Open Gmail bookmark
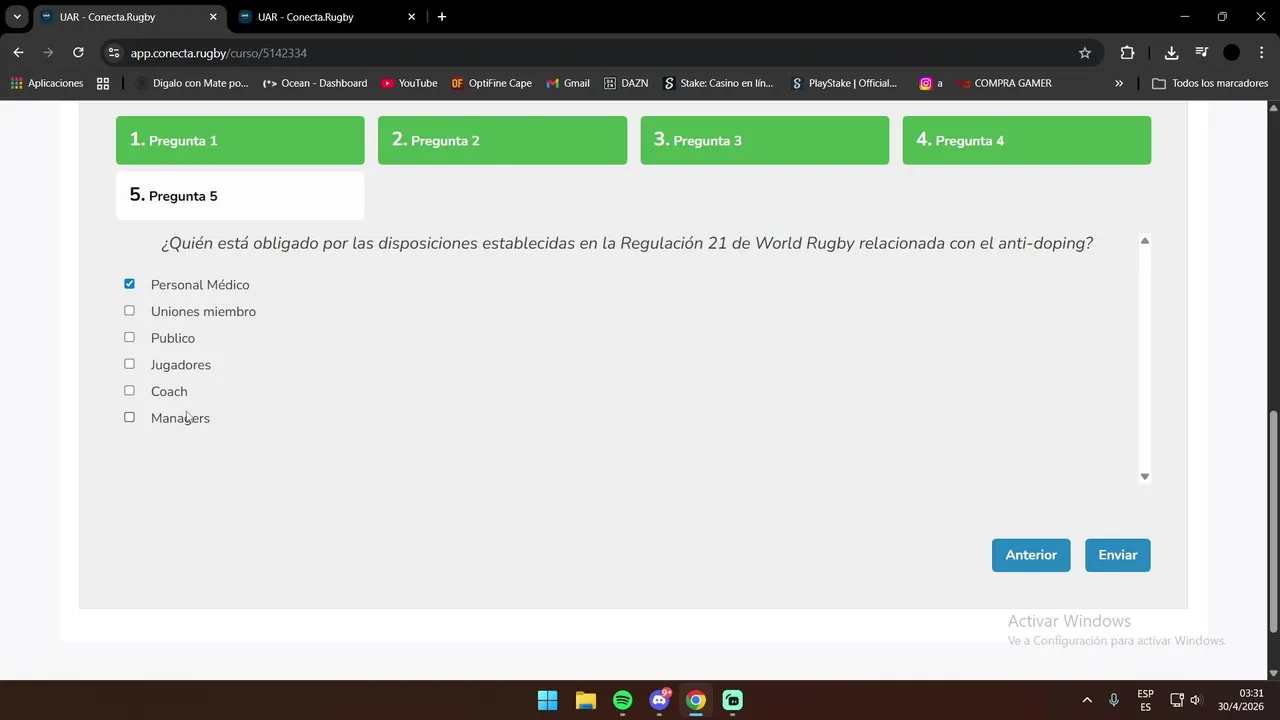Screen dimensions: 1280x720 click(x=568, y=83)
